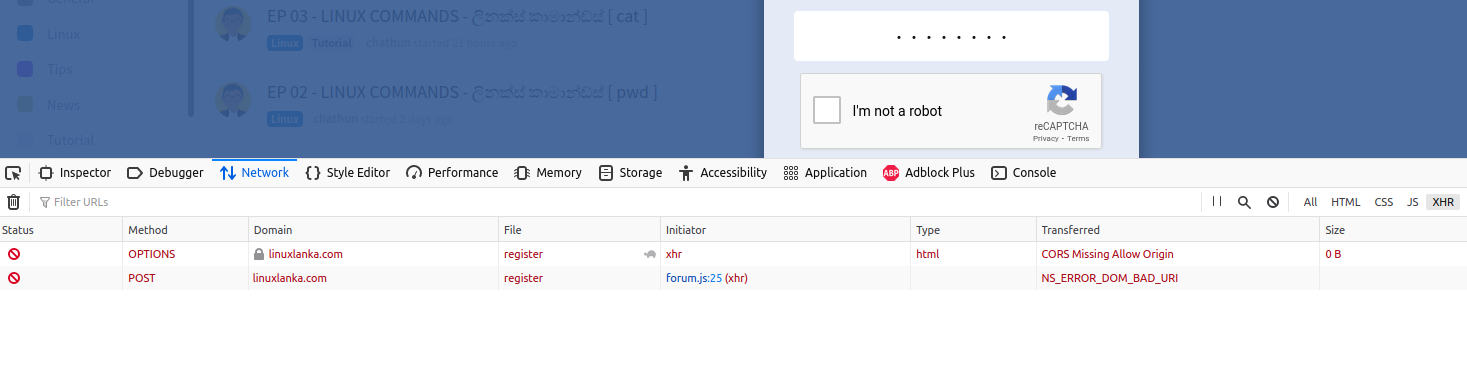This screenshot has height=388, width=1467.
Task: Check the I'm not a robot box
Action: point(827,110)
